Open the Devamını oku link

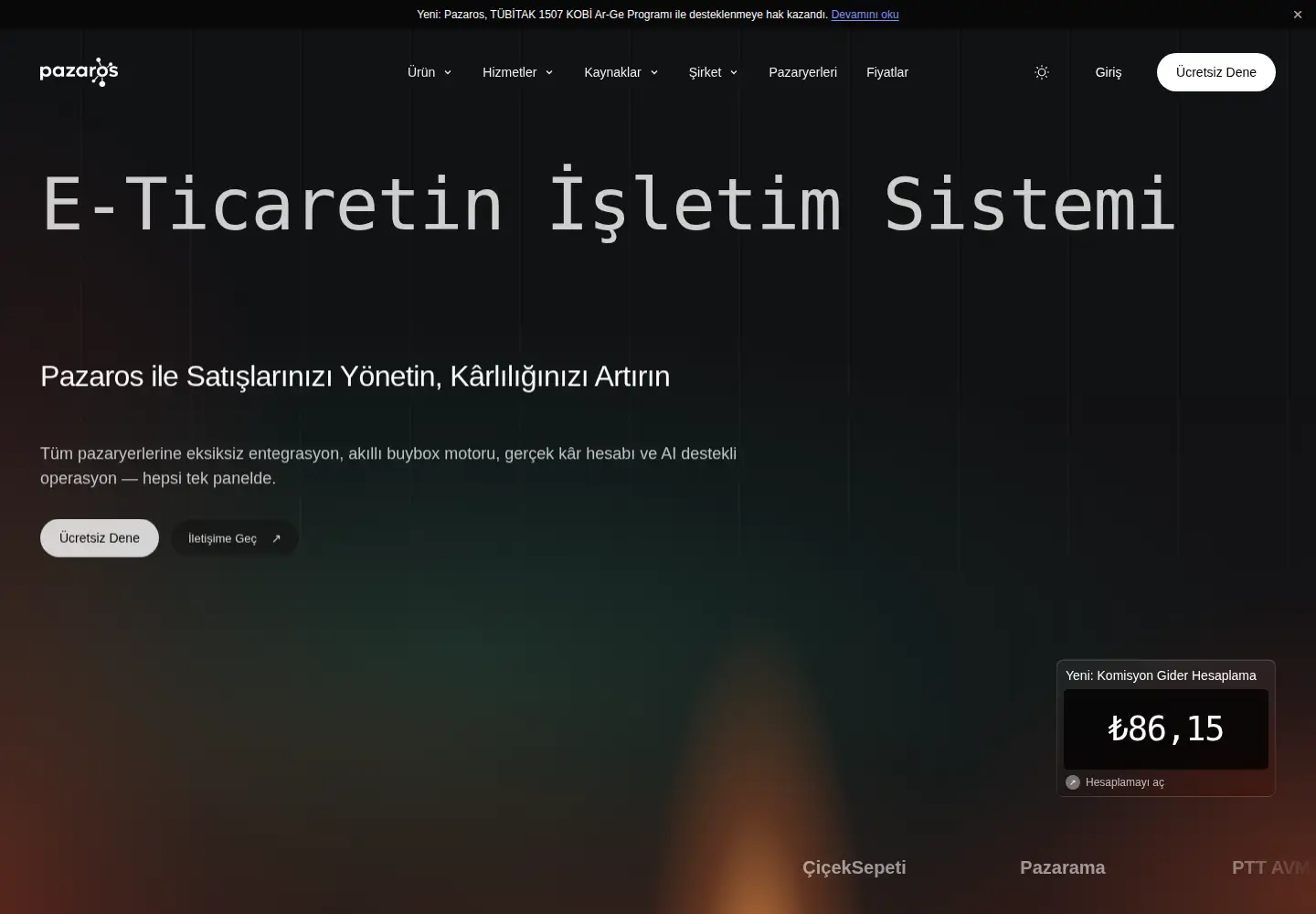click(x=865, y=15)
